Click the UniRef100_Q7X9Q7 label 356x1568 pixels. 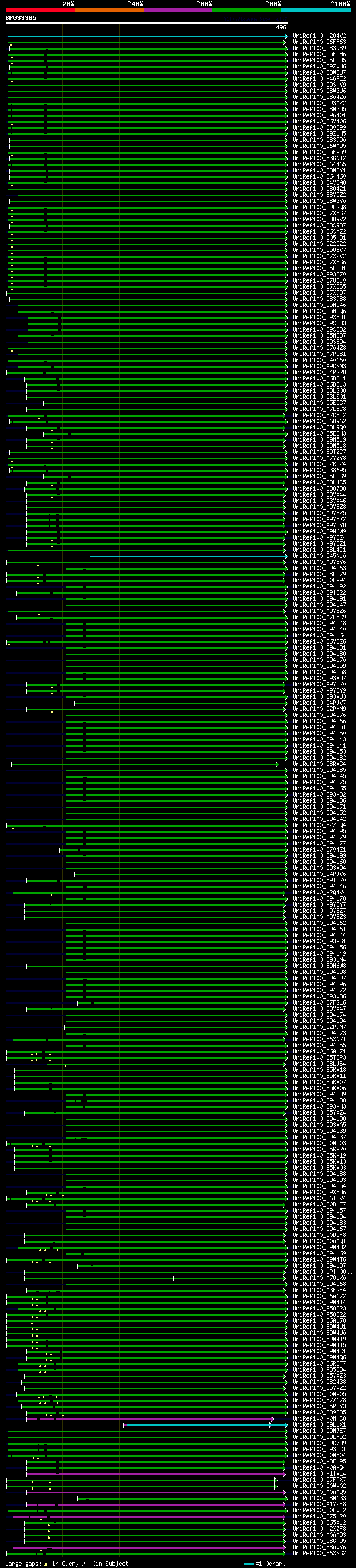click(319, 293)
